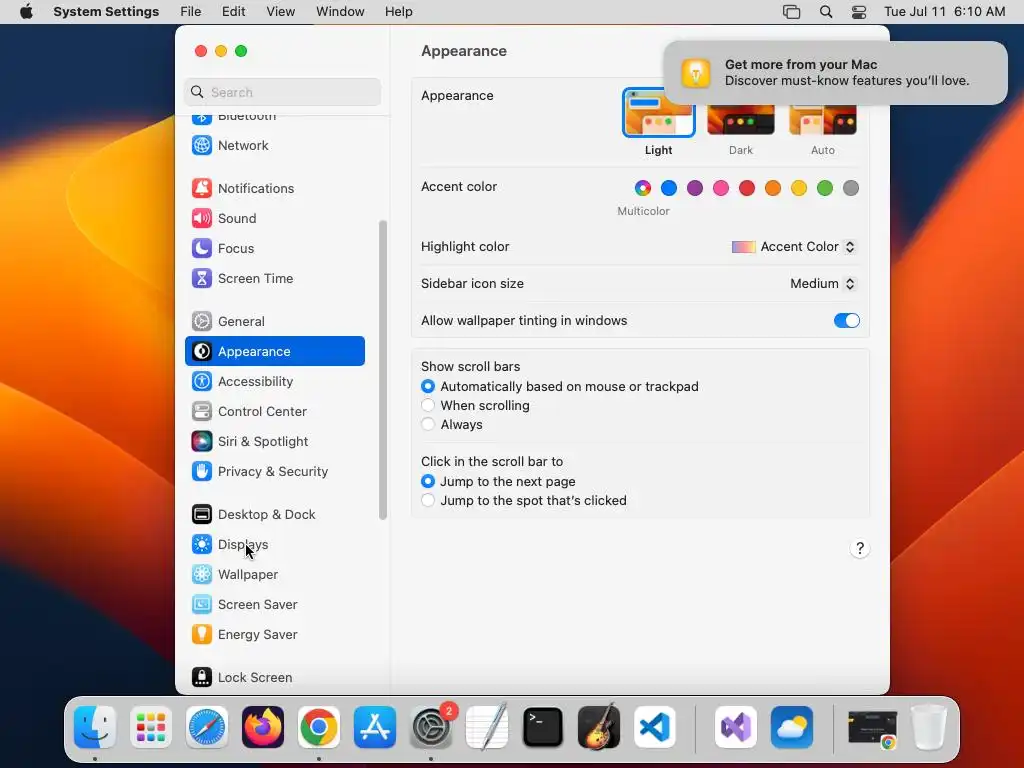Open Lock Screen settings
The image size is (1024, 768).
[x=275, y=678]
